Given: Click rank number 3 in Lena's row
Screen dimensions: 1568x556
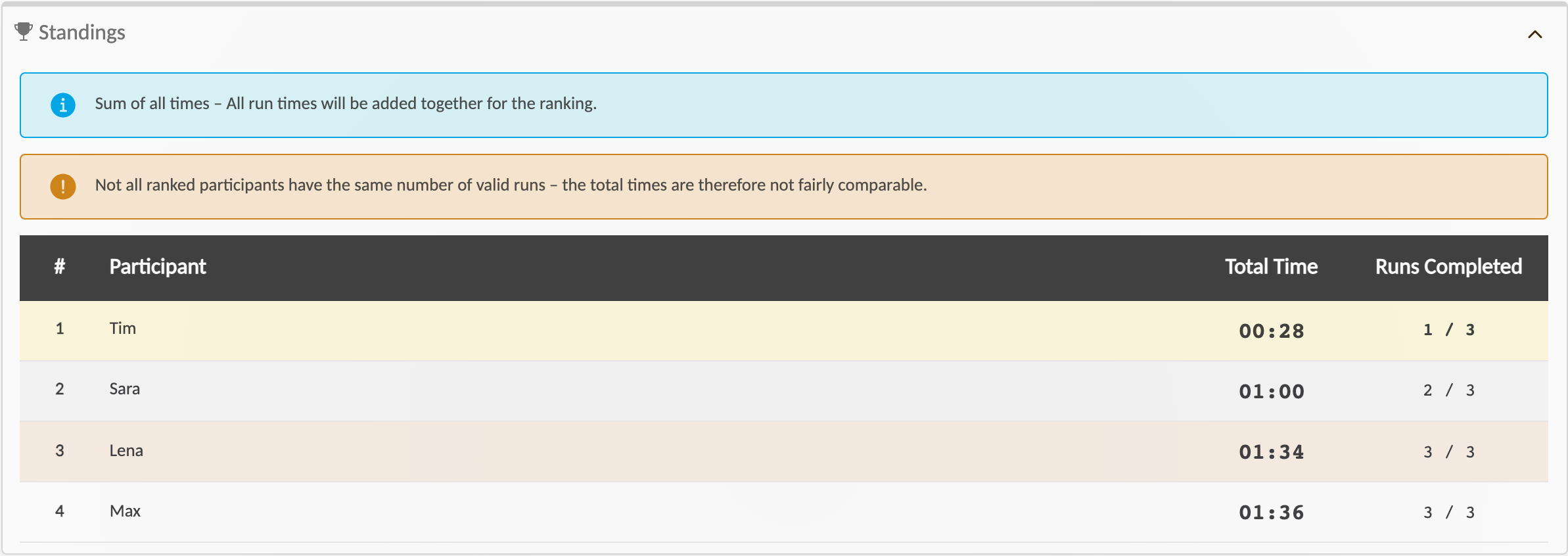Looking at the screenshot, I should pyautogui.click(x=60, y=450).
